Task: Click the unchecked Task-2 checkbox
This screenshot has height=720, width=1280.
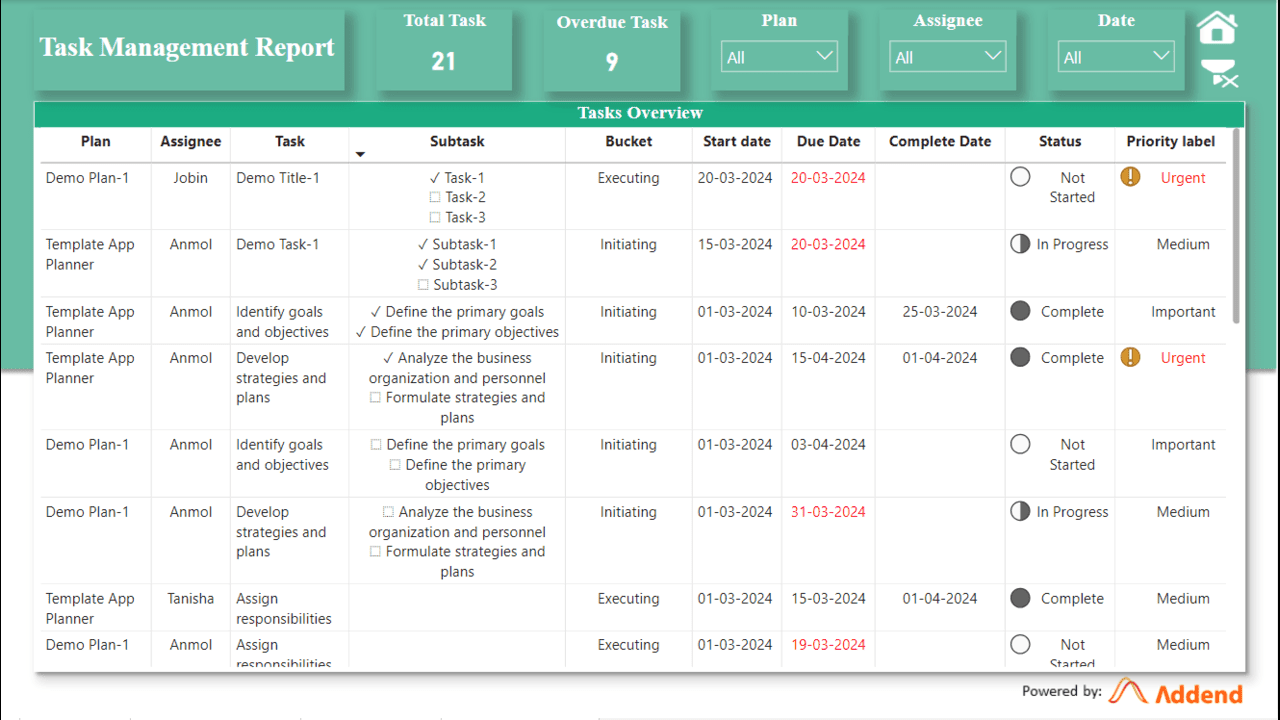Action: point(435,197)
